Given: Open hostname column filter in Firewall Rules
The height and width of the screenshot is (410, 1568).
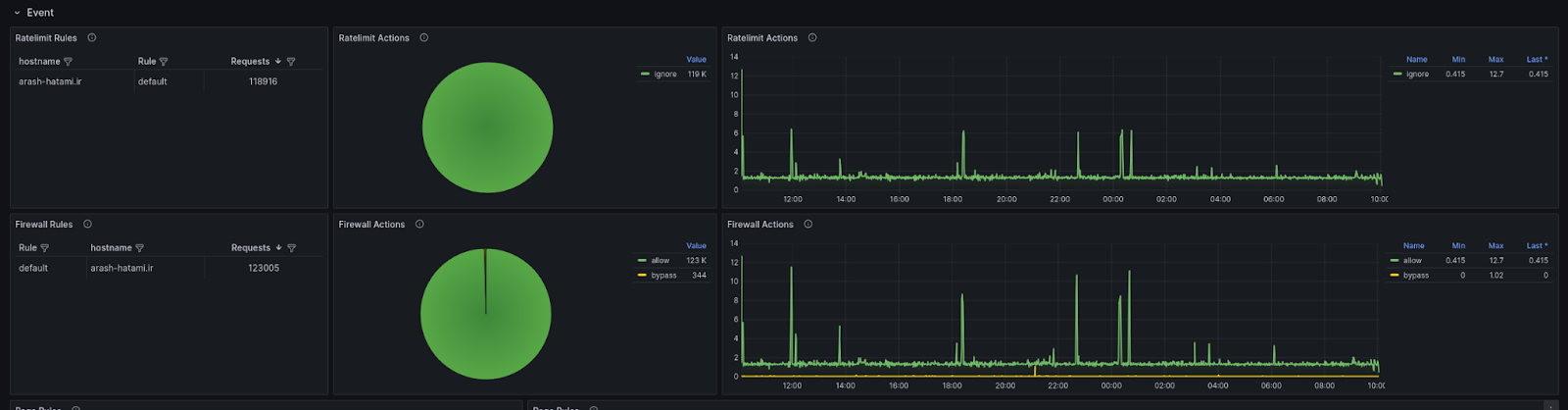Looking at the screenshot, I should tap(139, 248).
